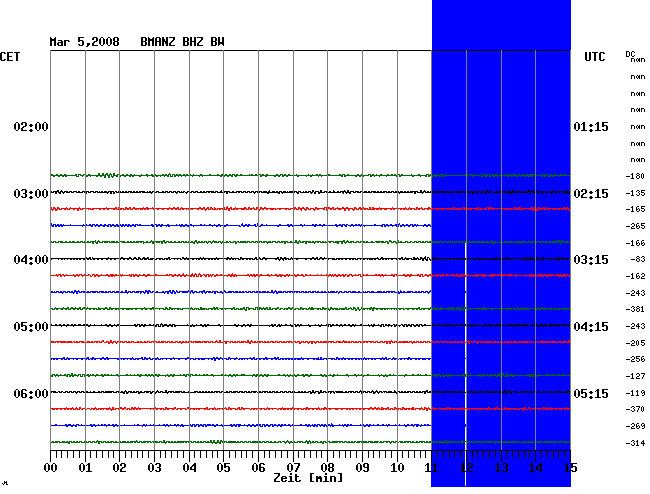Screen dimensions: 650x494
Task: Select the 06:00 CET time label
Action: pos(31,393)
